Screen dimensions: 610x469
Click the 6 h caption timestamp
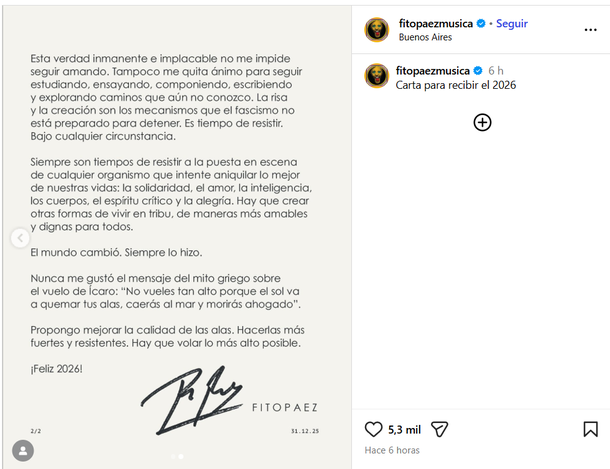click(496, 70)
